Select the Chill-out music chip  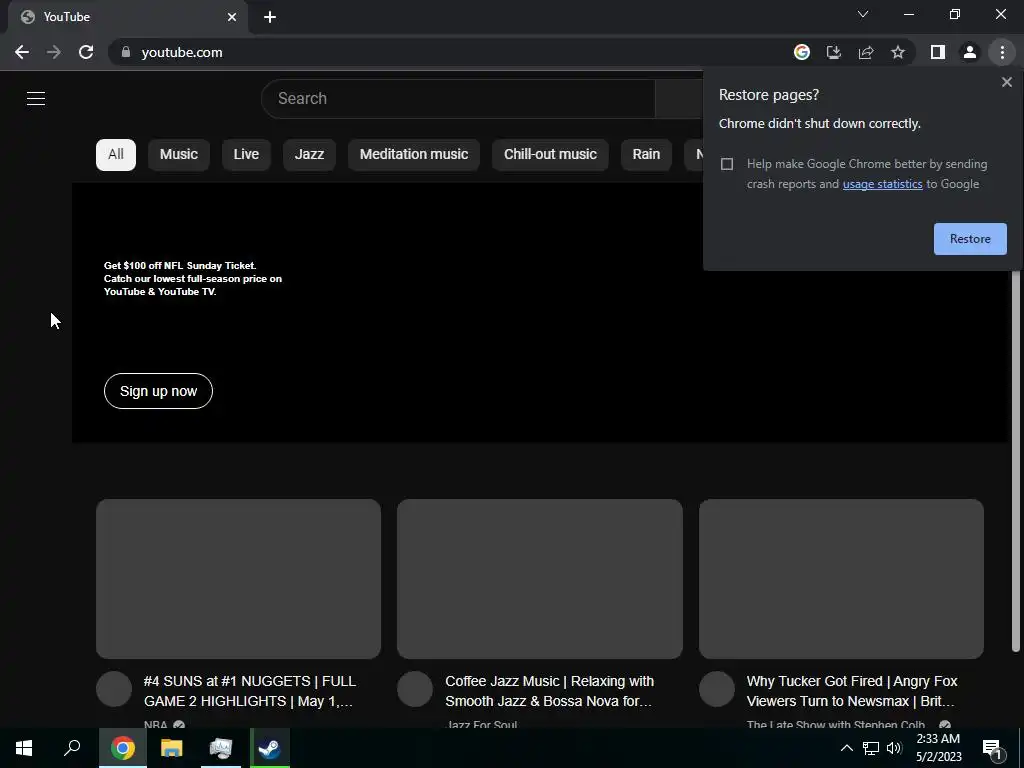tap(550, 155)
